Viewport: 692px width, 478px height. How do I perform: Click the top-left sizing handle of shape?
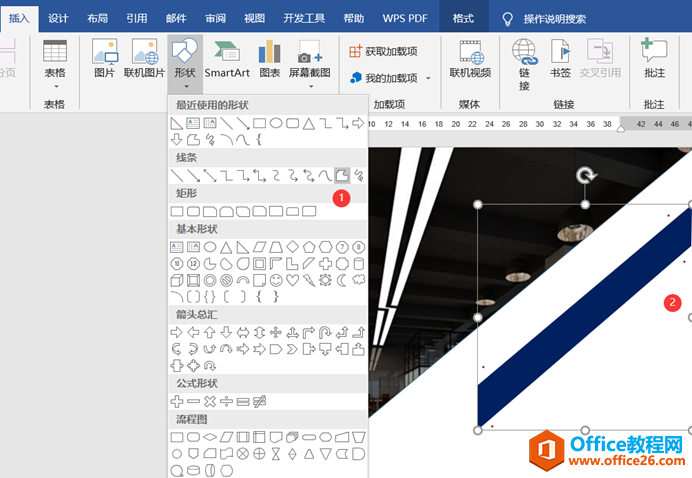478,204
